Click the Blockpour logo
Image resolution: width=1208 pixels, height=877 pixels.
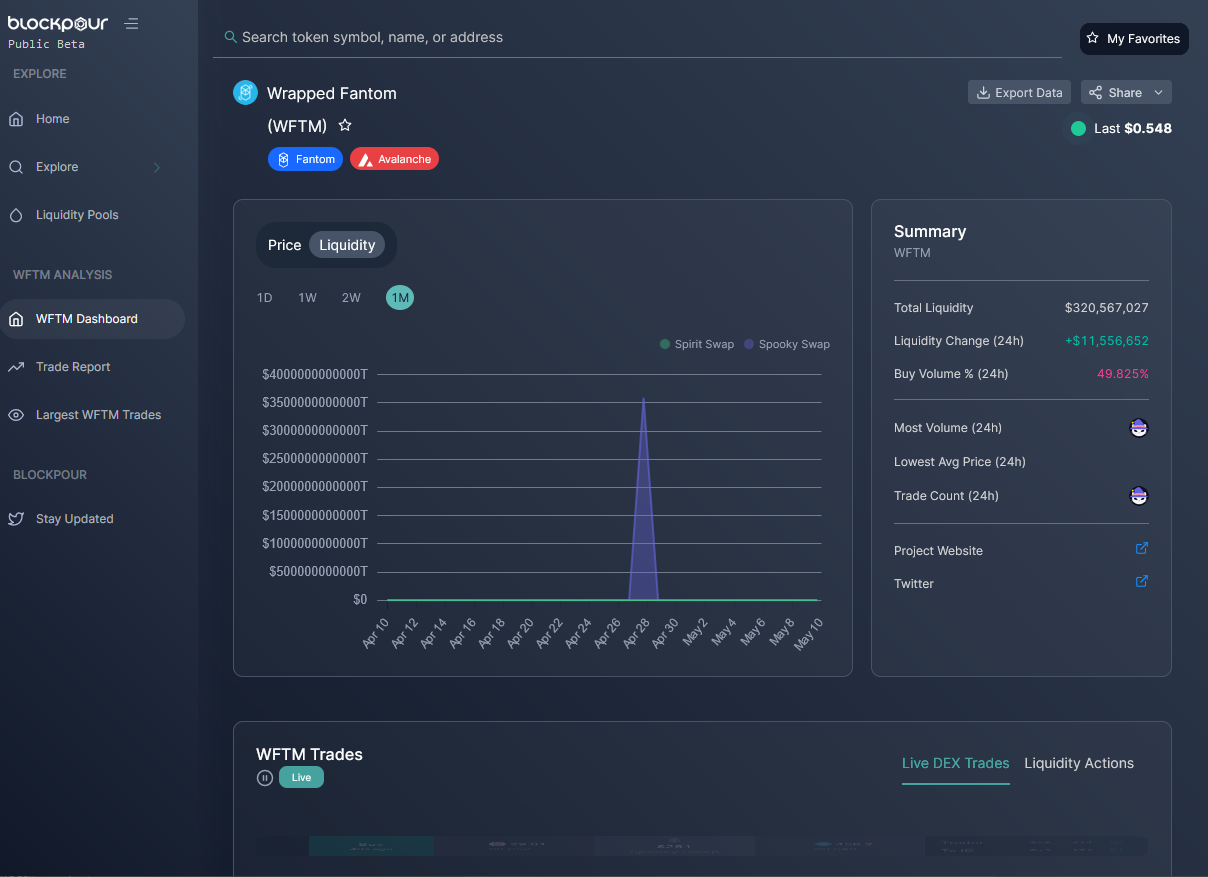click(58, 24)
